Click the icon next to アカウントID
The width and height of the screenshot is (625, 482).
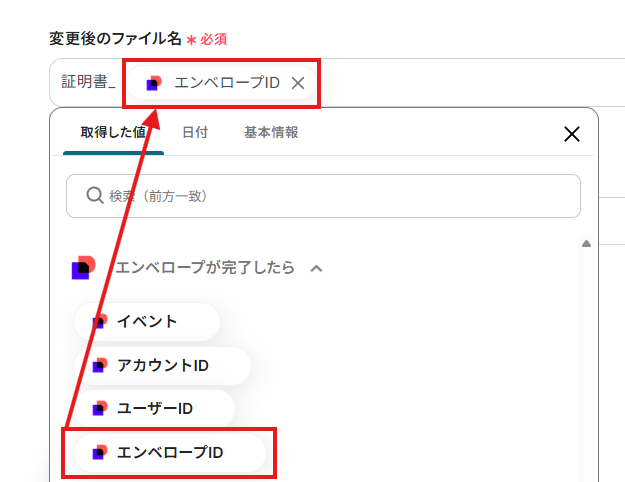(x=99, y=365)
